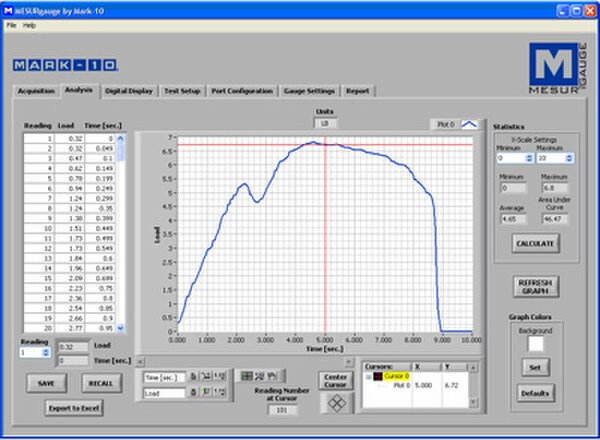Click the RECALL button
The height and width of the screenshot is (440, 600).
101,383
